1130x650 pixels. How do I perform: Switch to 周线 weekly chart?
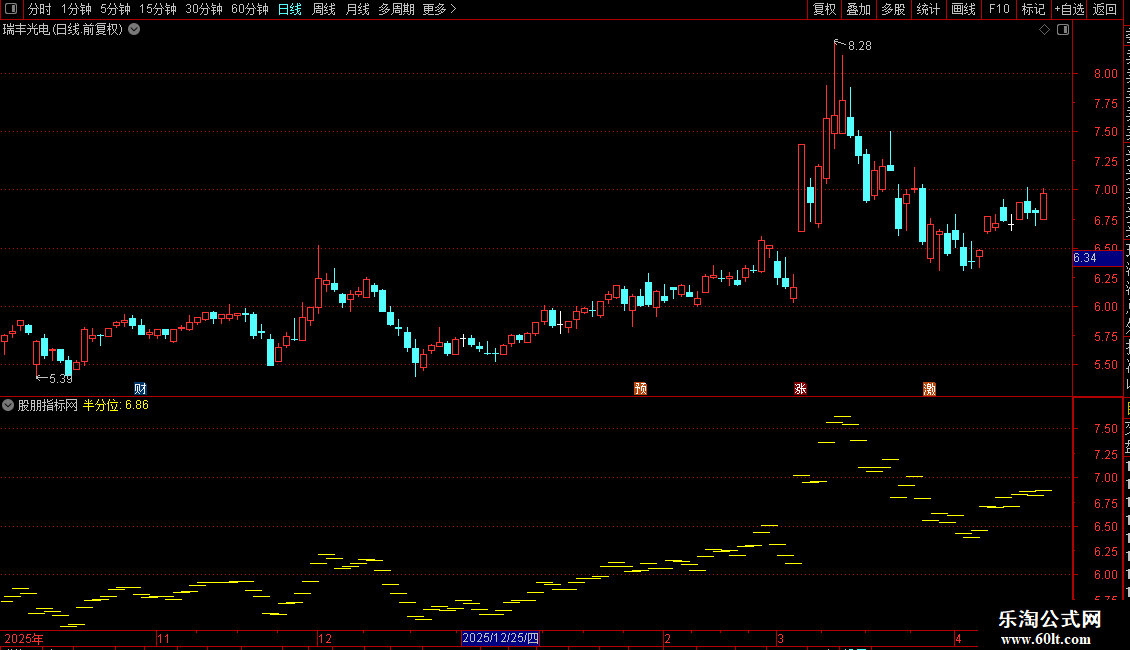(324, 9)
